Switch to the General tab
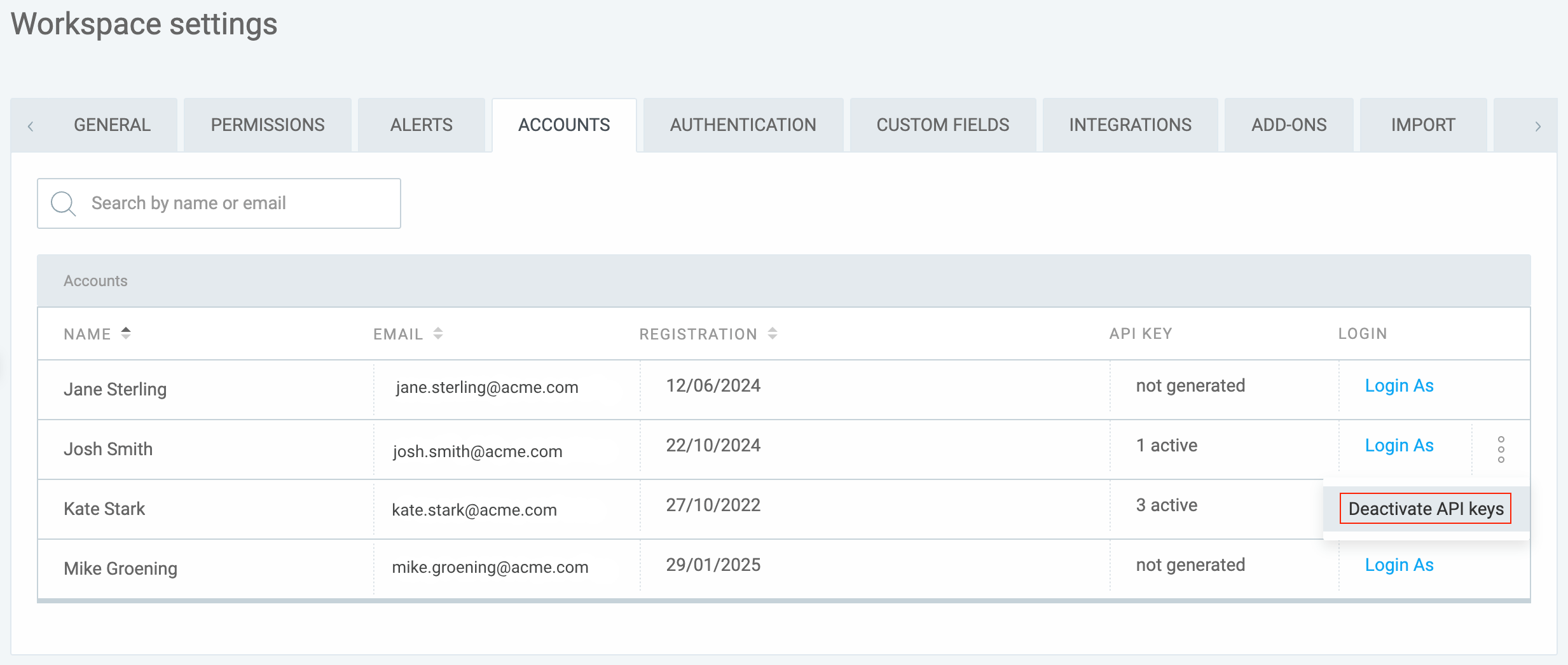This screenshot has width=1568, height=665. (x=113, y=125)
